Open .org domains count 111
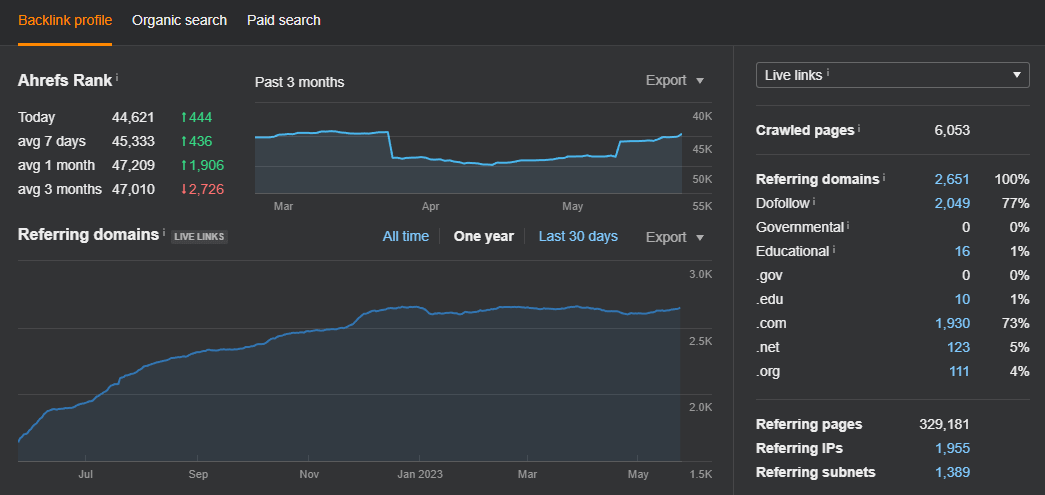 (959, 371)
